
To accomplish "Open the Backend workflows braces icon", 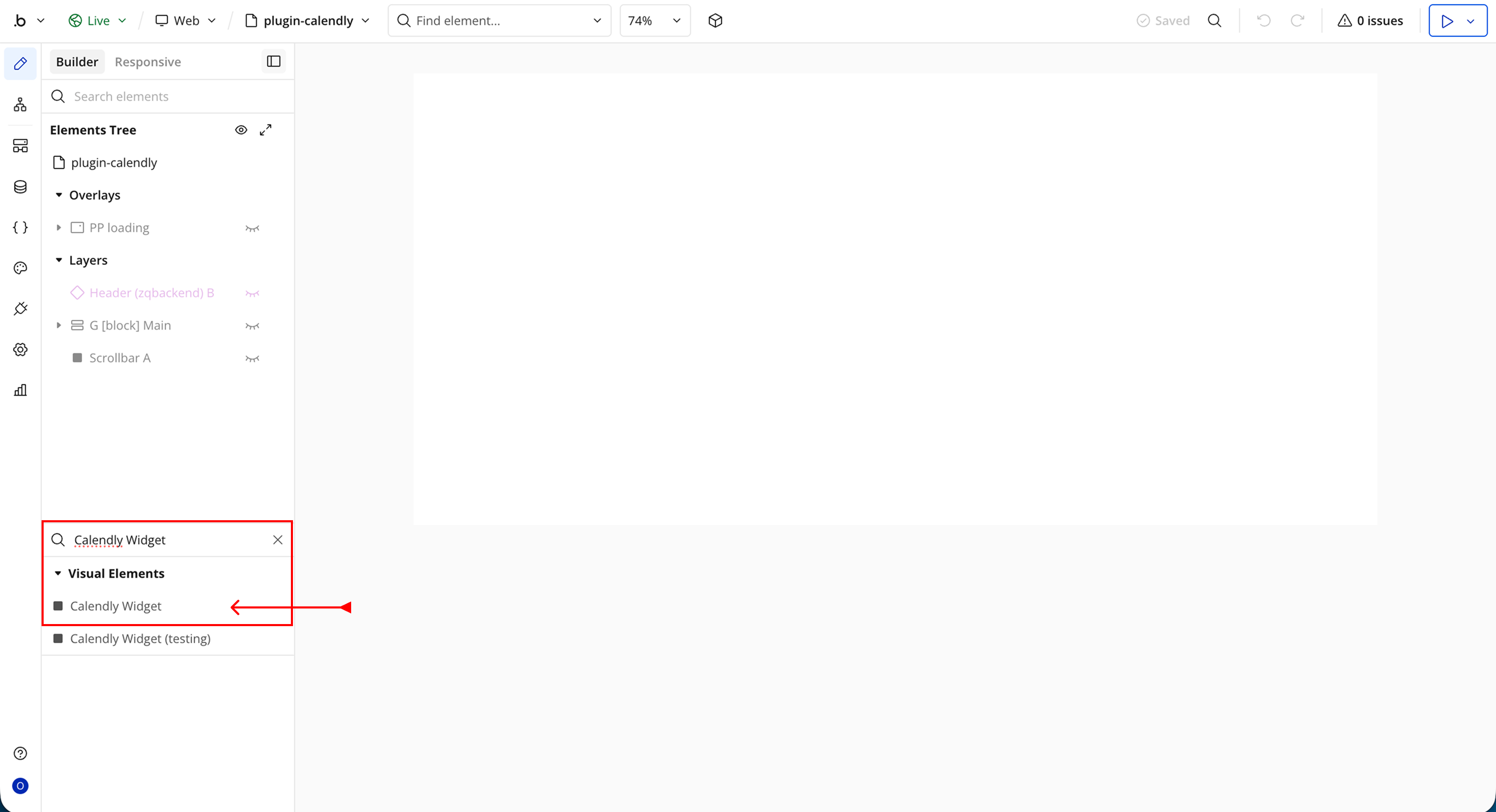I will click(x=20, y=227).
